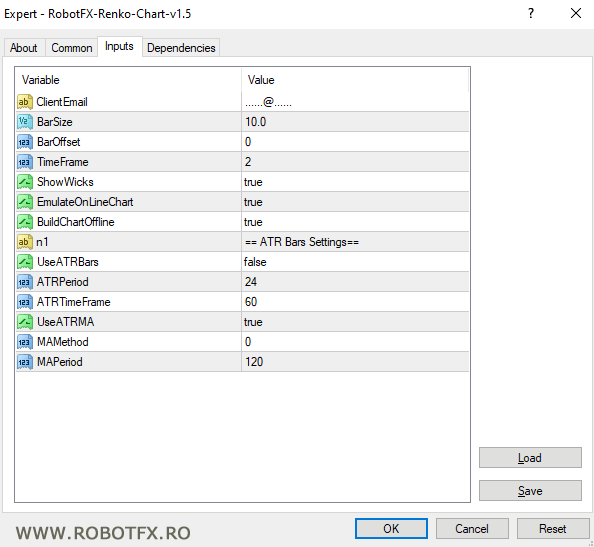
Task: Click the BarOffset integer type icon
Action: tap(25, 142)
